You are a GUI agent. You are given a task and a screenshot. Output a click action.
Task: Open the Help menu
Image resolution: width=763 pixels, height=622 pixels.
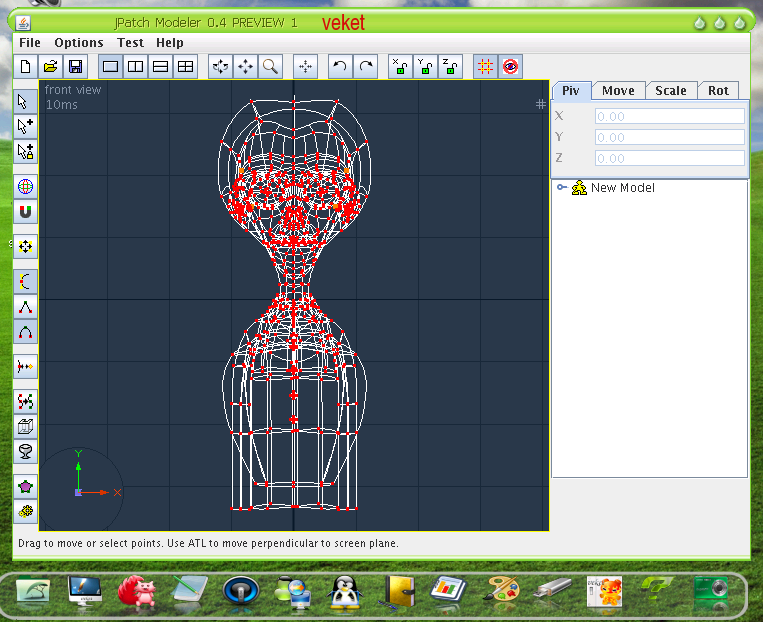coord(170,43)
